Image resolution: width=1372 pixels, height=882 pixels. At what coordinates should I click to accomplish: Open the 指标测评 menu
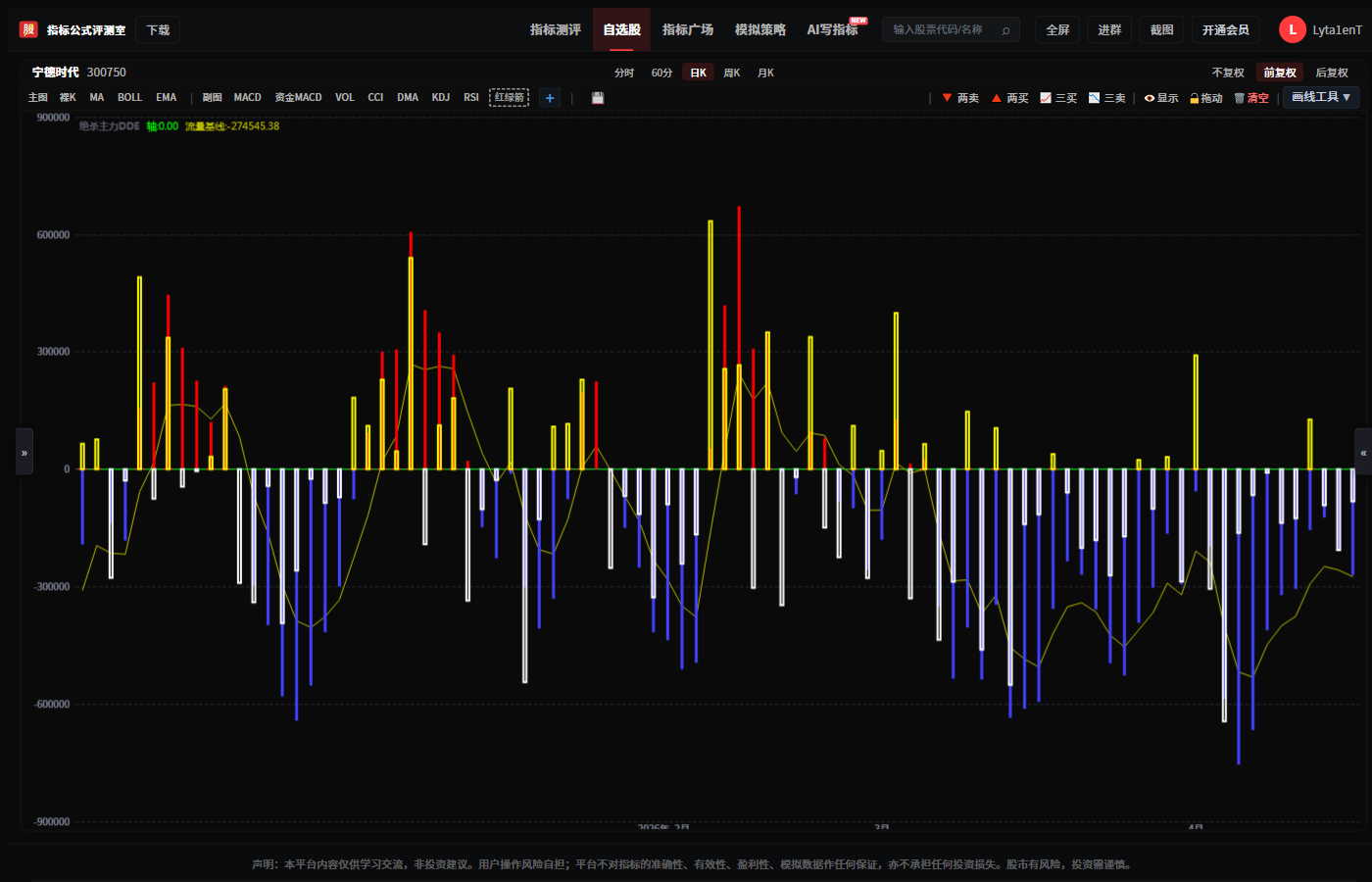click(556, 29)
